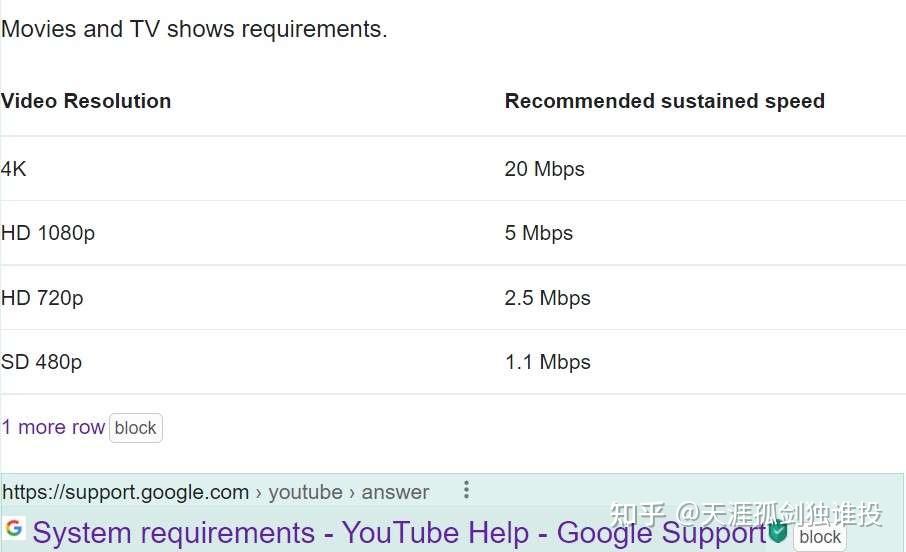Click the 5 Mbps speed cell
Screen dimensions: 906x552
538,233
